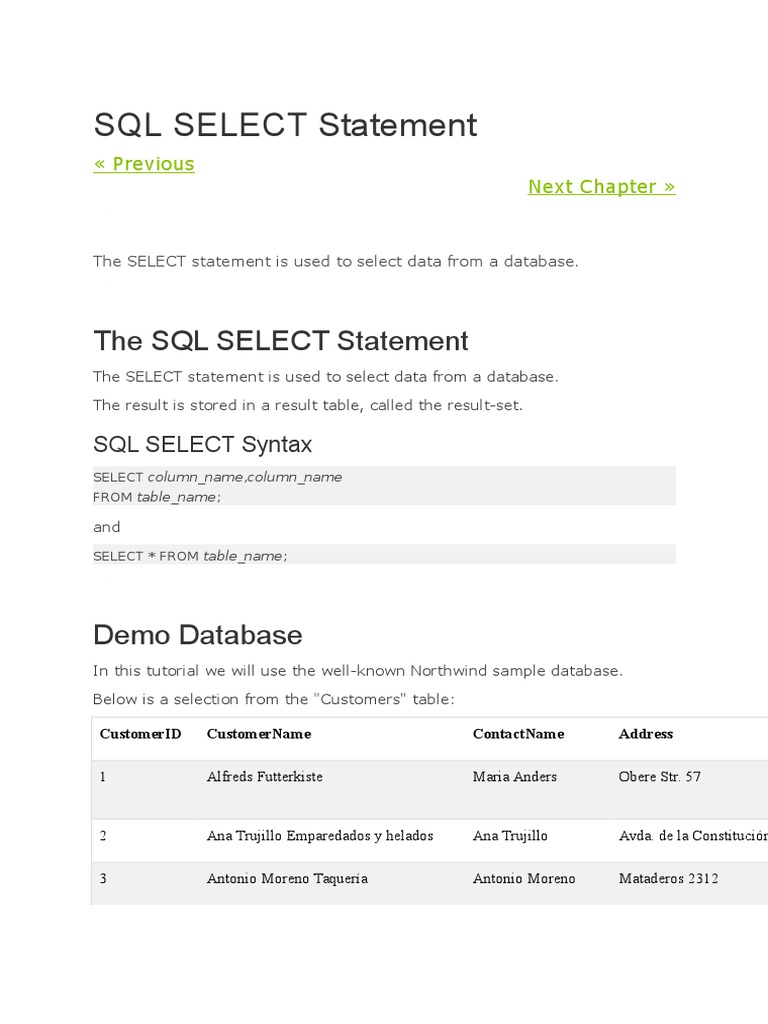The width and height of the screenshot is (768, 1024).
Task: Click the SQL SELECT Statement page title
Action: [285, 125]
